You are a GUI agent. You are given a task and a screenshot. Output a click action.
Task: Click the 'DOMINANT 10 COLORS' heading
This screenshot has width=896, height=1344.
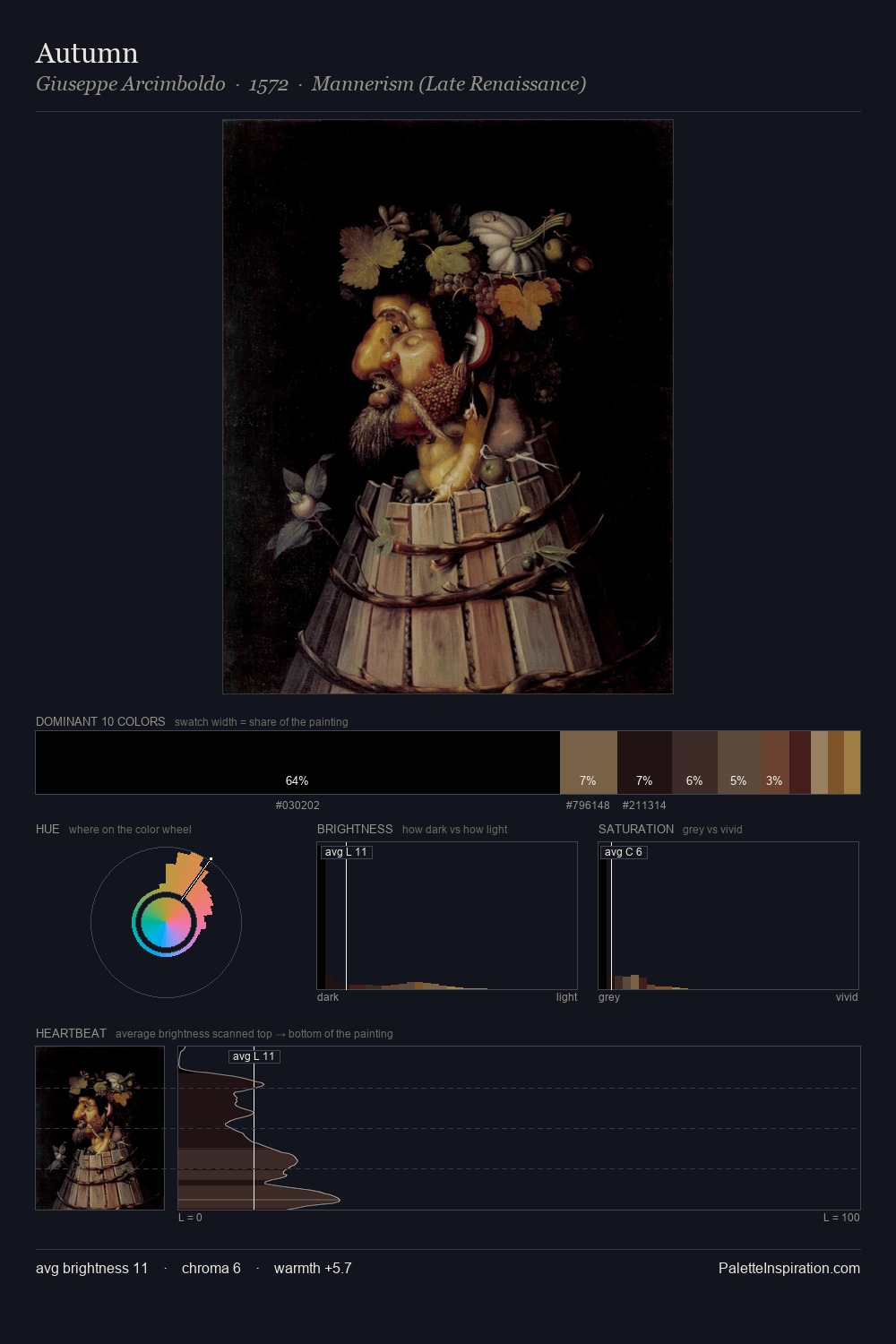pyautogui.click(x=100, y=721)
